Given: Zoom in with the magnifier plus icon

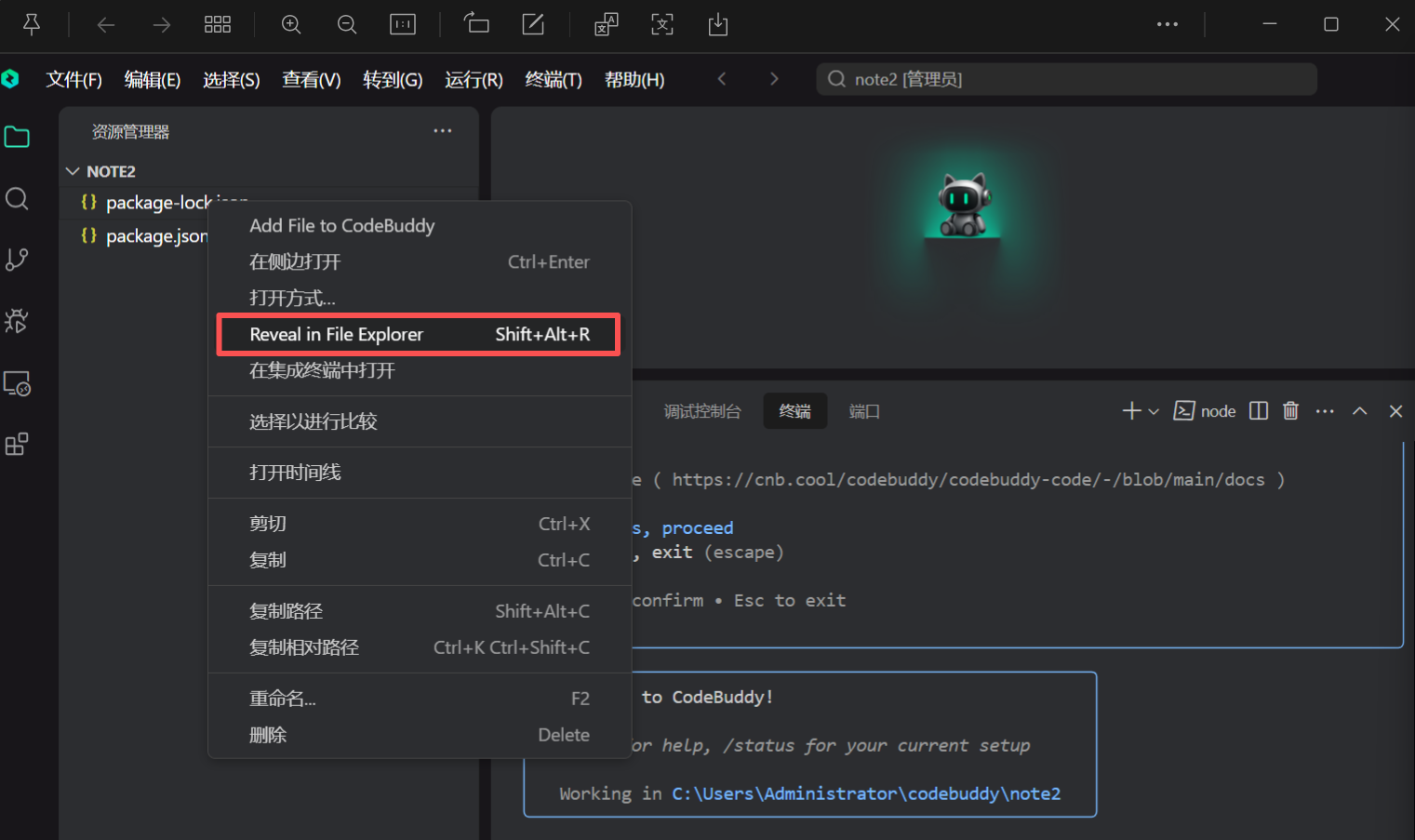Looking at the screenshot, I should click(x=291, y=25).
